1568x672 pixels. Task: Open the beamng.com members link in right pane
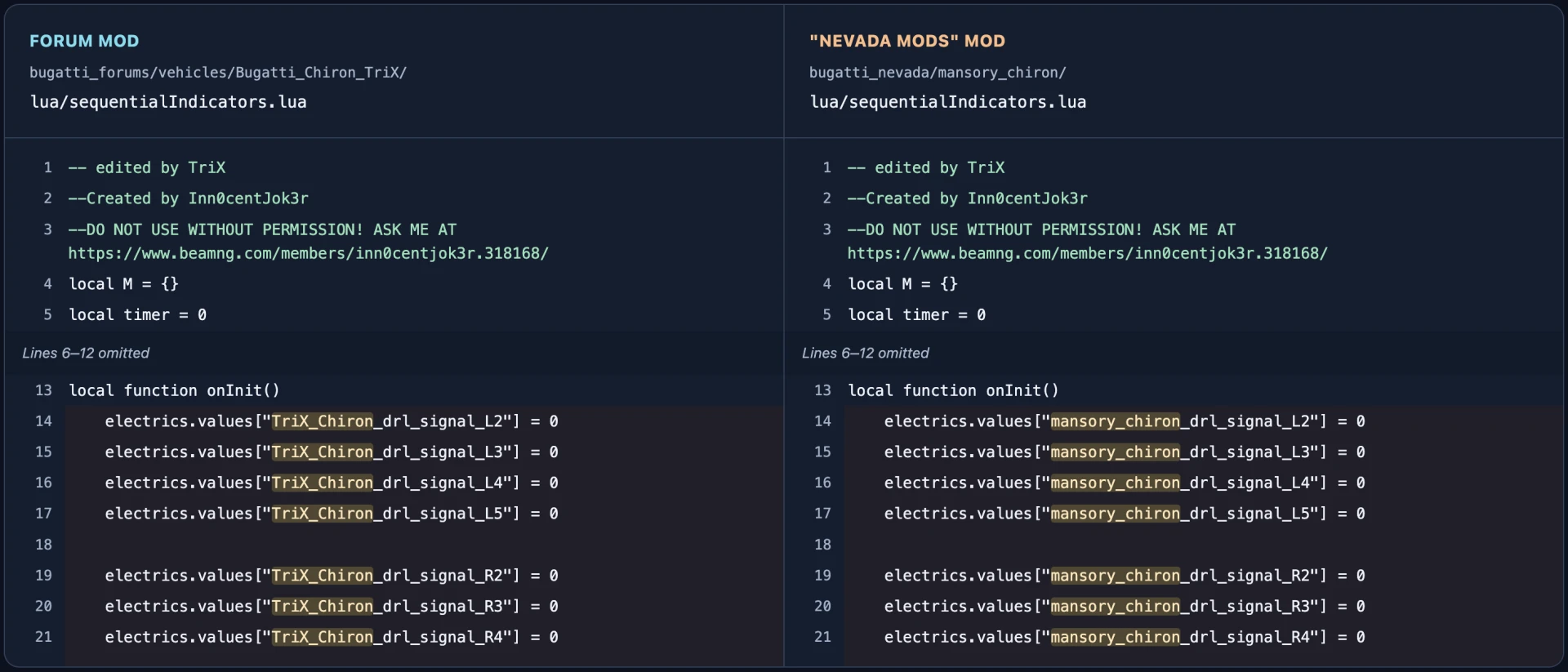(1087, 253)
